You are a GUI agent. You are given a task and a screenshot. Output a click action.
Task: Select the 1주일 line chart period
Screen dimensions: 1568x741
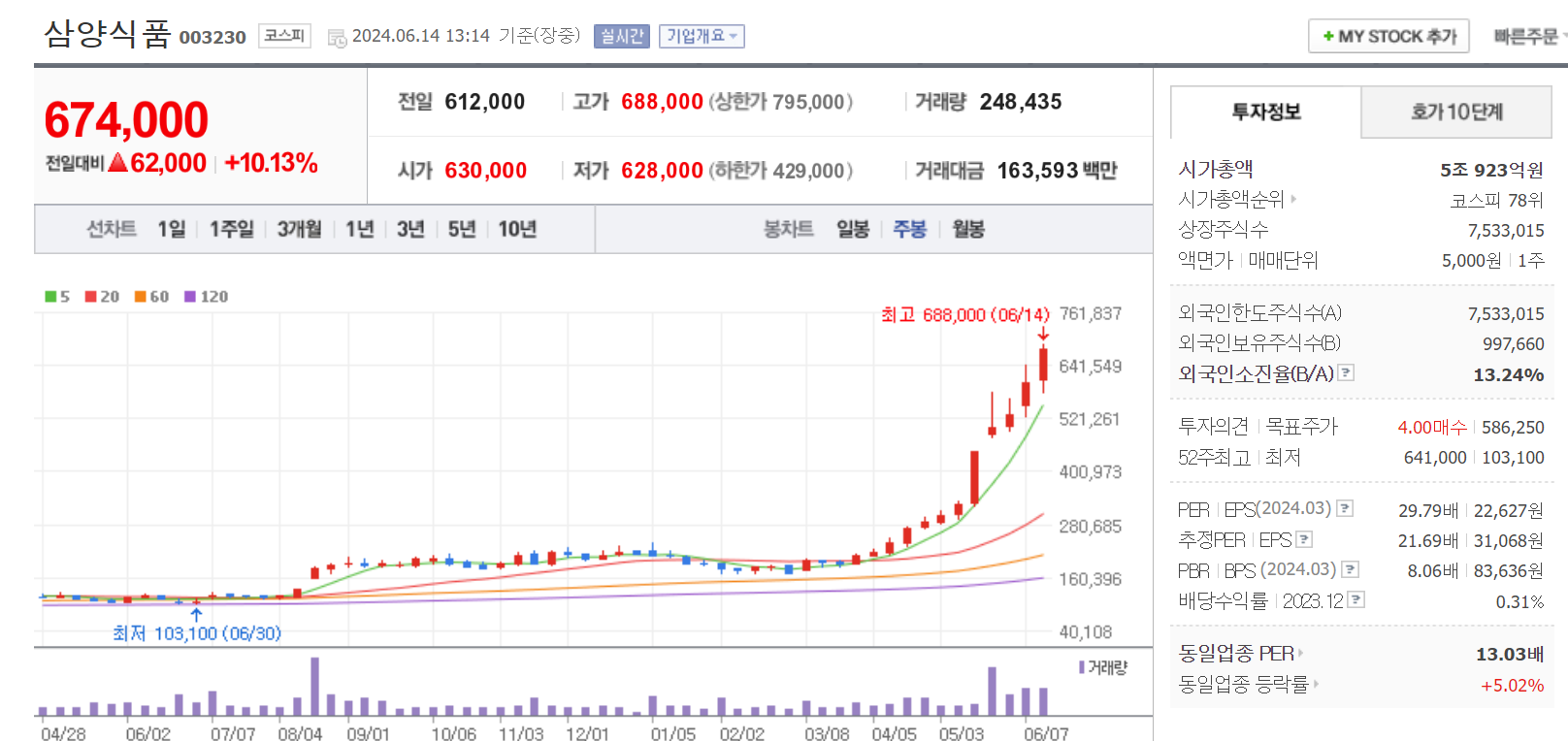(x=232, y=229)
